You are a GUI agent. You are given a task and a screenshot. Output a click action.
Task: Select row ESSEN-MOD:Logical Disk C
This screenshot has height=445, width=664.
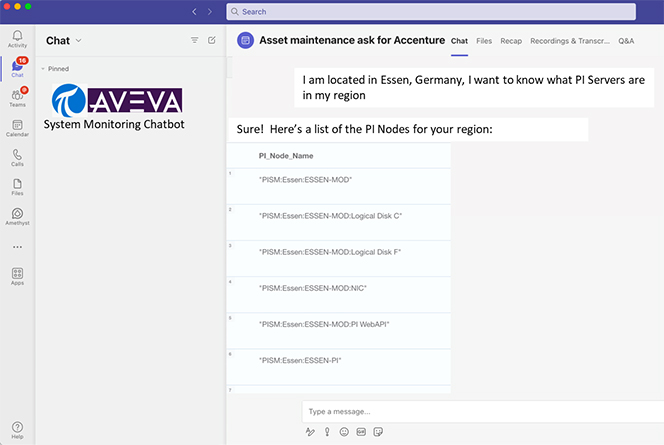tap(338, 222)
